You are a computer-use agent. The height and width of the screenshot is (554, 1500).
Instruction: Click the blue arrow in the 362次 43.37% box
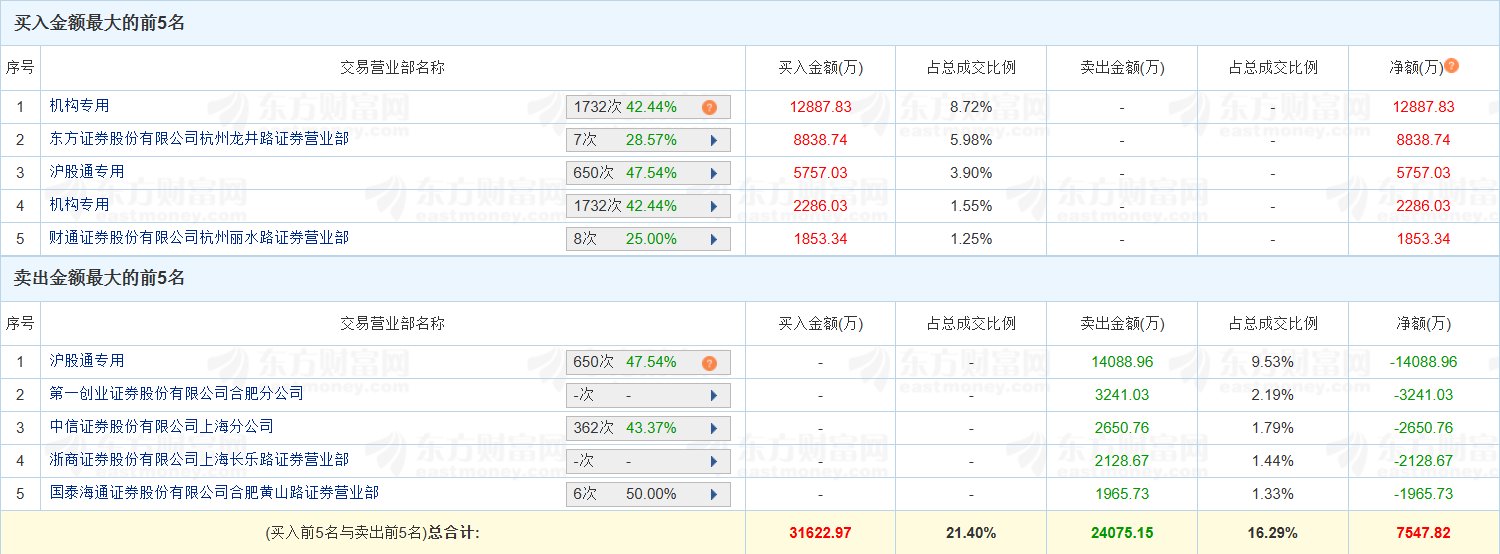coord(714,428)
